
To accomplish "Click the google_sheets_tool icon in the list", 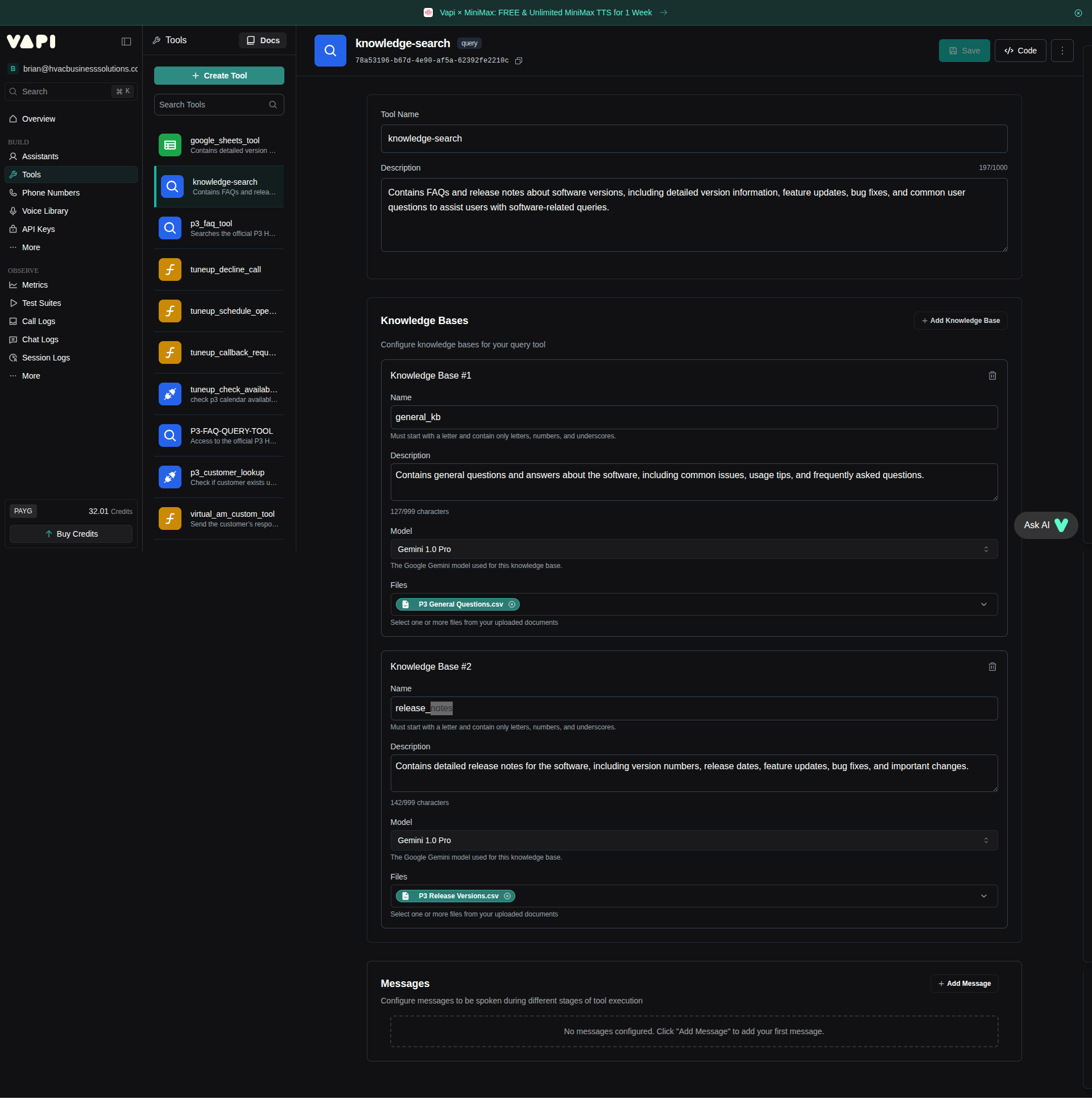I will coord(170,145).
